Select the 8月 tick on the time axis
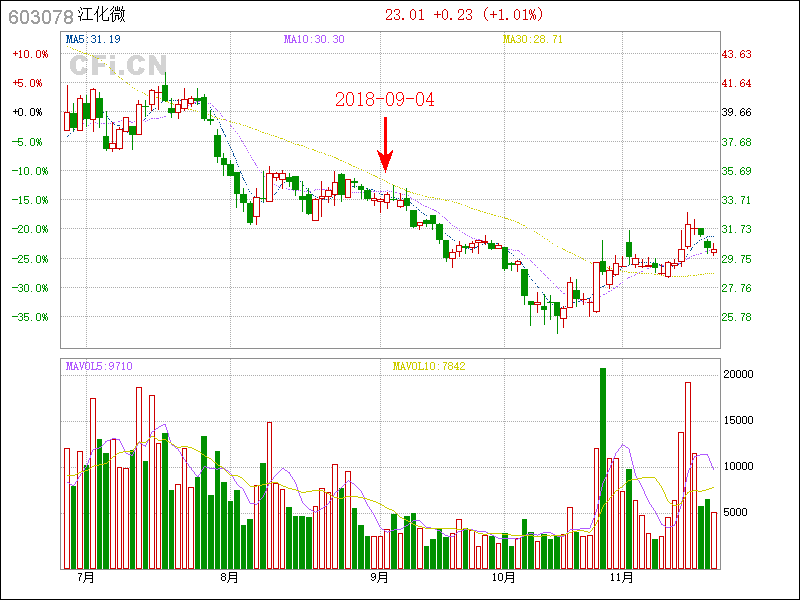Image resolution: width=800 pixels, height=600 pixels. 229,577
